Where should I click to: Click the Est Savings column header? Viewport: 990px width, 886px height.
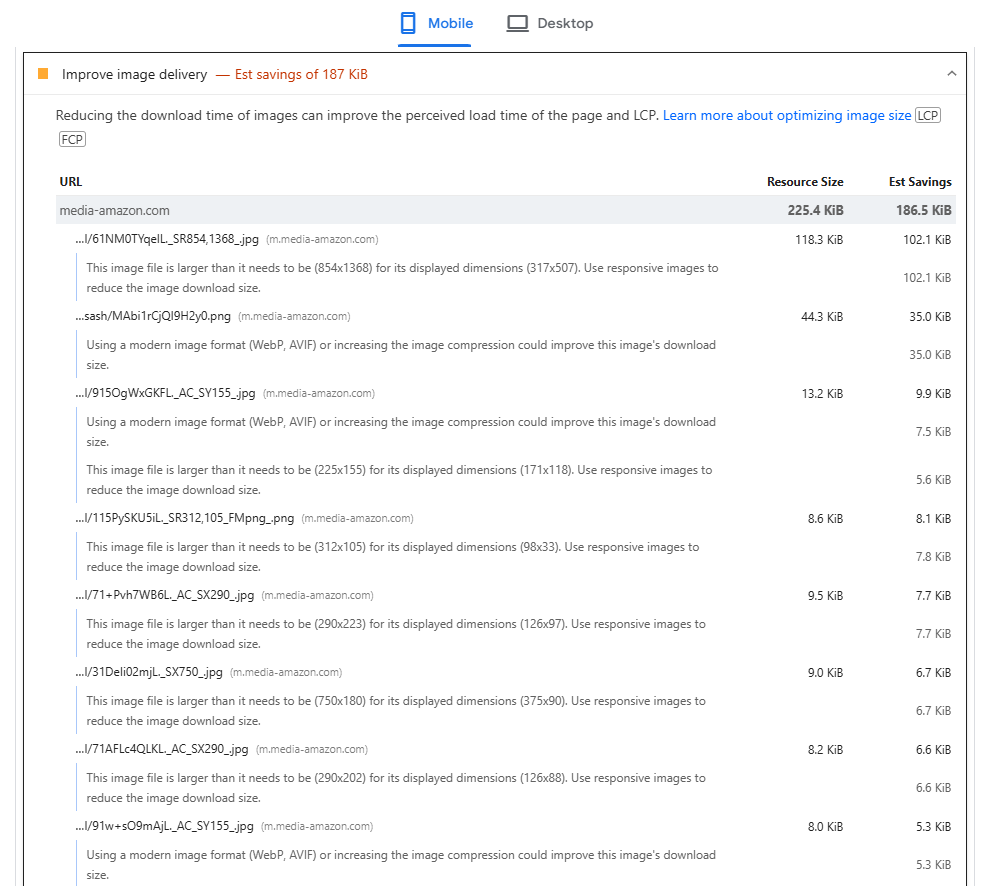pyautogui.click(x=919, y=182)
